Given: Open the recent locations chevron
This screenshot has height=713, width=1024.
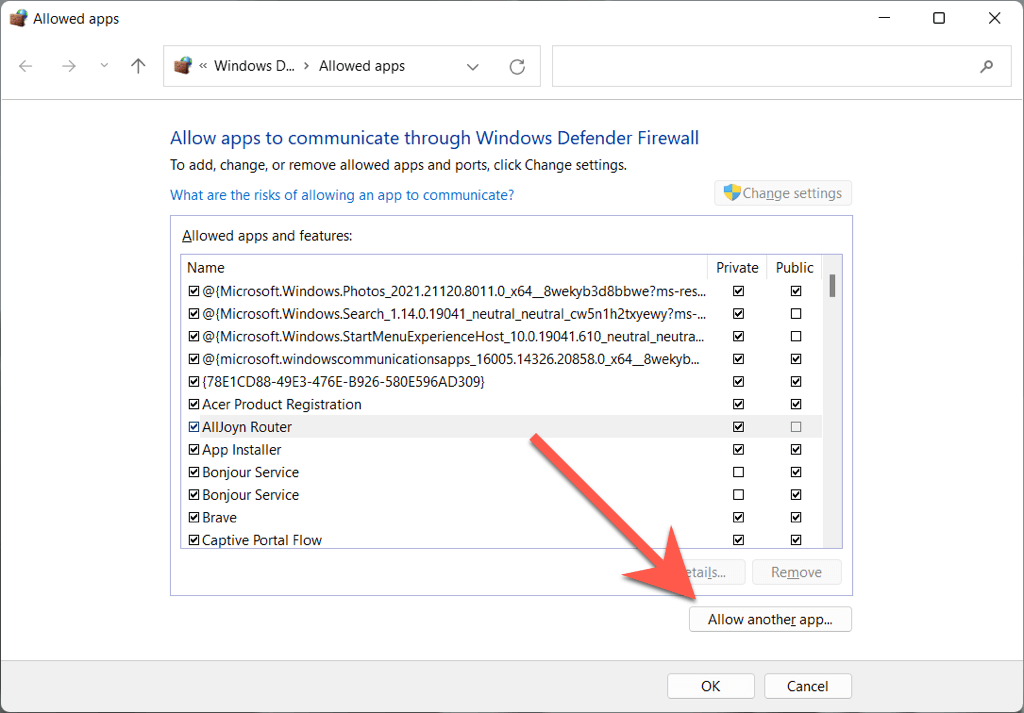Looking at the screenshot, I should coord(104,66).
